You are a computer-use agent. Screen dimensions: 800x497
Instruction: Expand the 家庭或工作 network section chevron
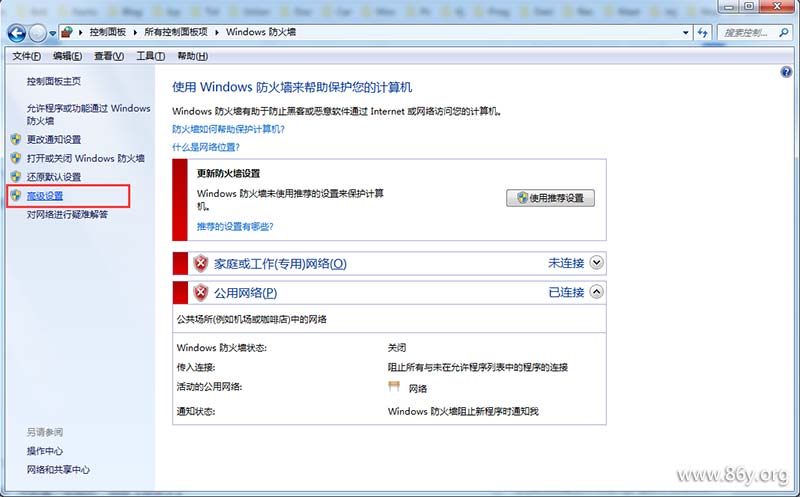pyautogui.click(x=596, y=263)
